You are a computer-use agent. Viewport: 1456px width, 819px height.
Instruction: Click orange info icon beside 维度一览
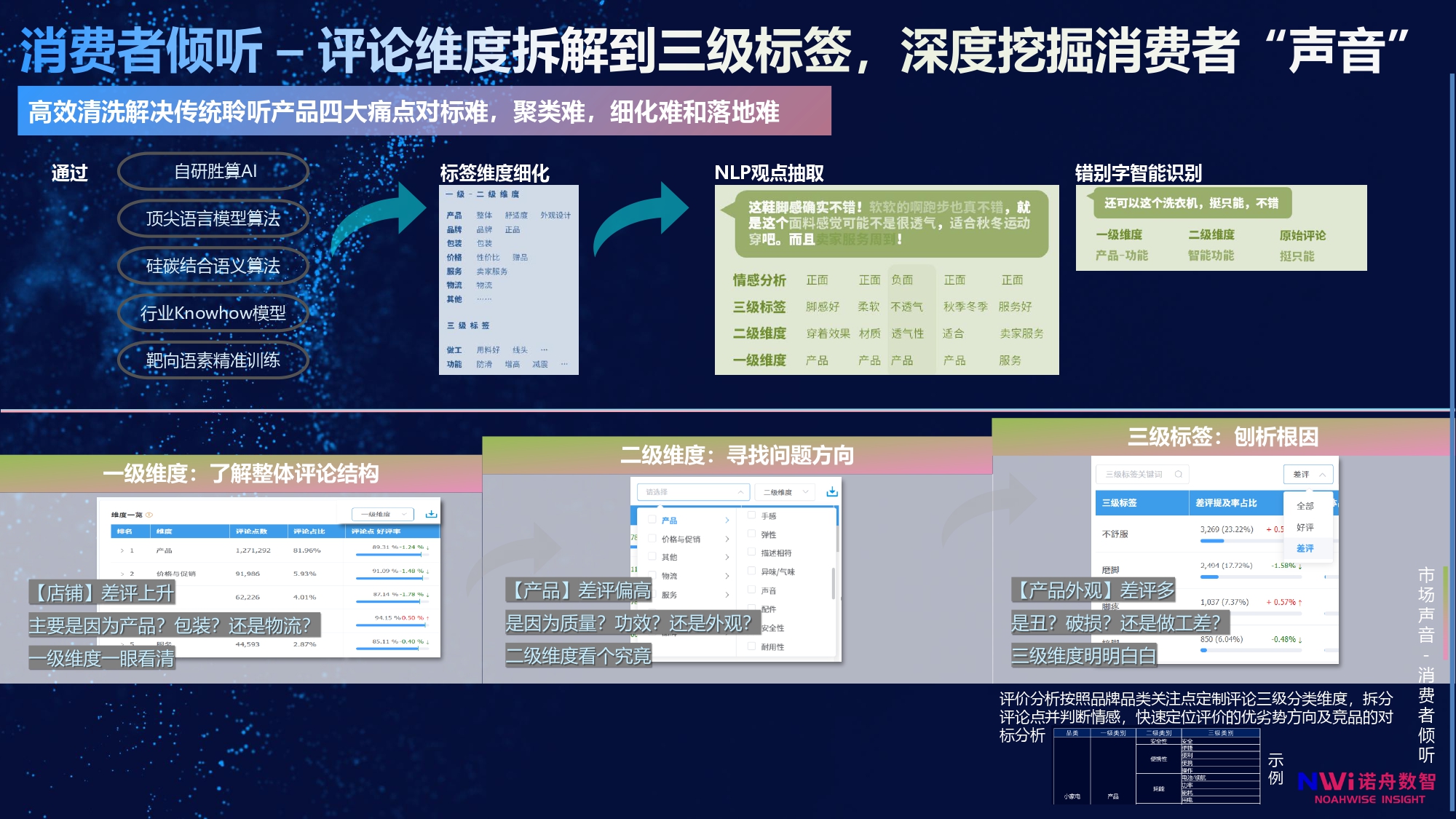(149, 515)
